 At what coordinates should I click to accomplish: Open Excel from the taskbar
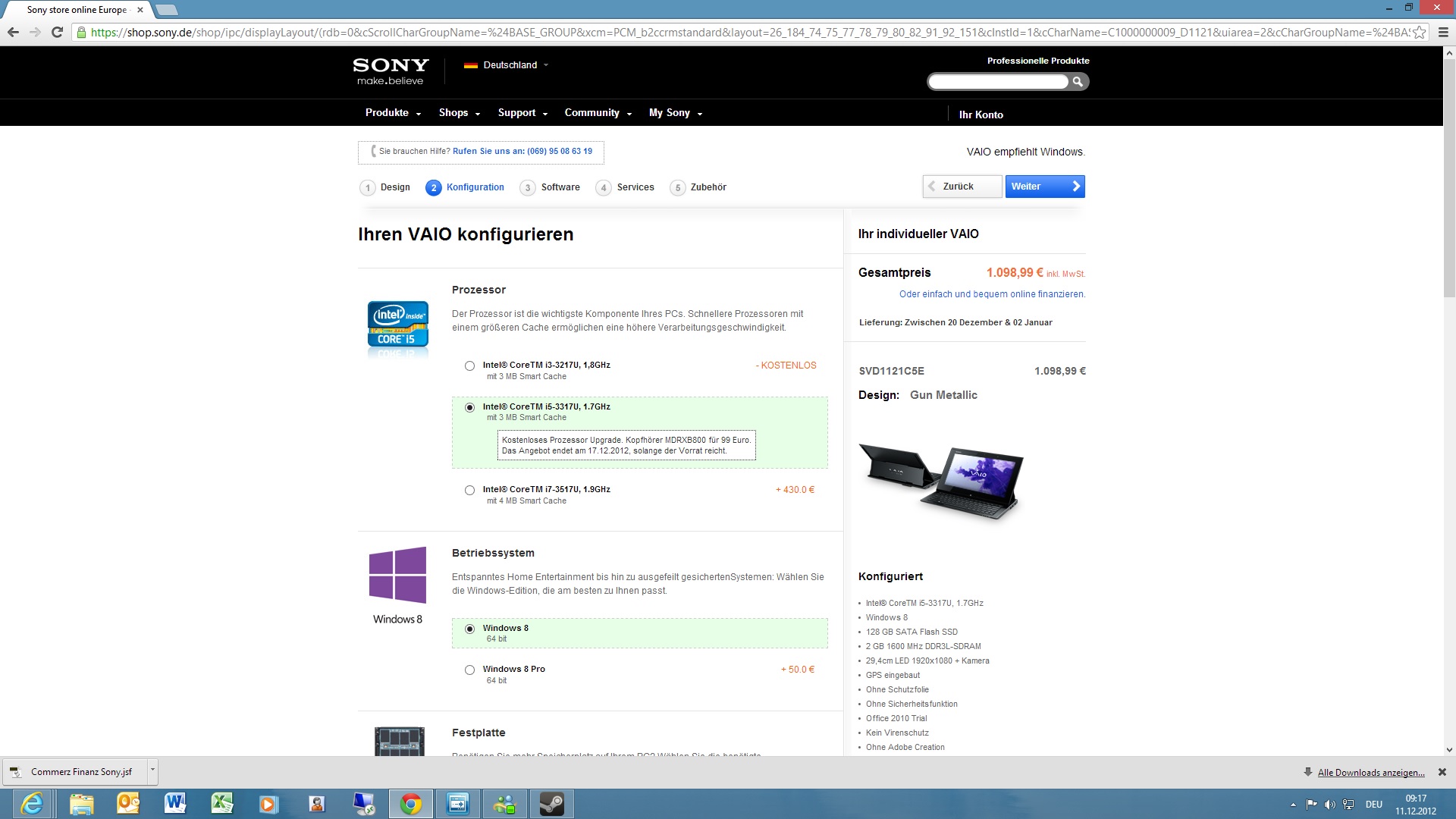point(222,804)
